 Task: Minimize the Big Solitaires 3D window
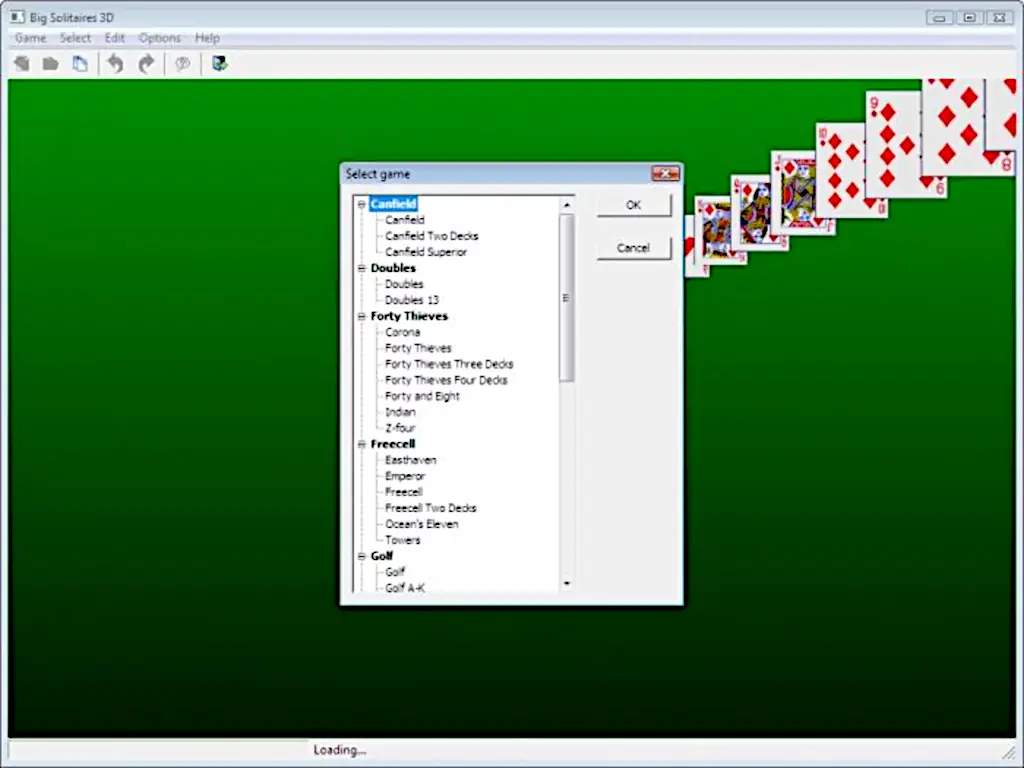939,18
